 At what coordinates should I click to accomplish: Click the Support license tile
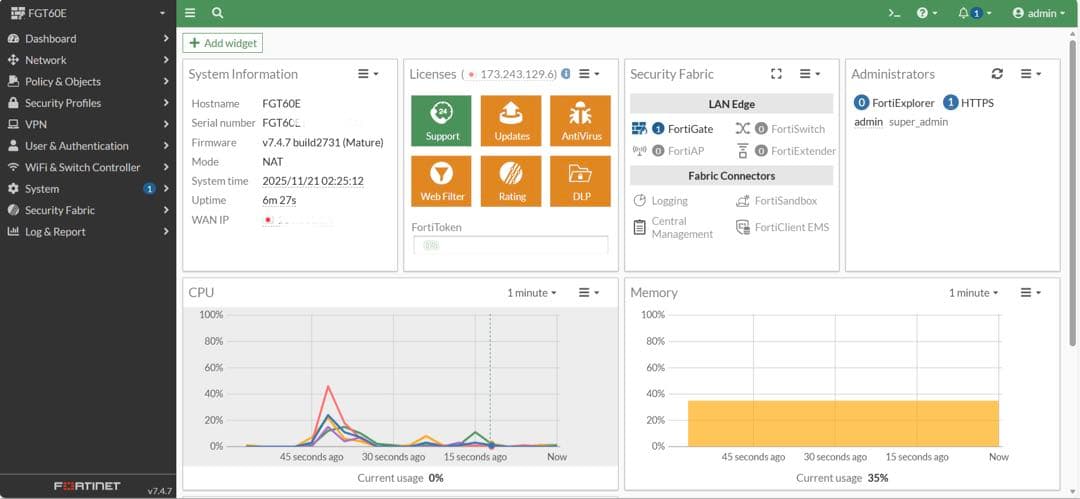442,121
